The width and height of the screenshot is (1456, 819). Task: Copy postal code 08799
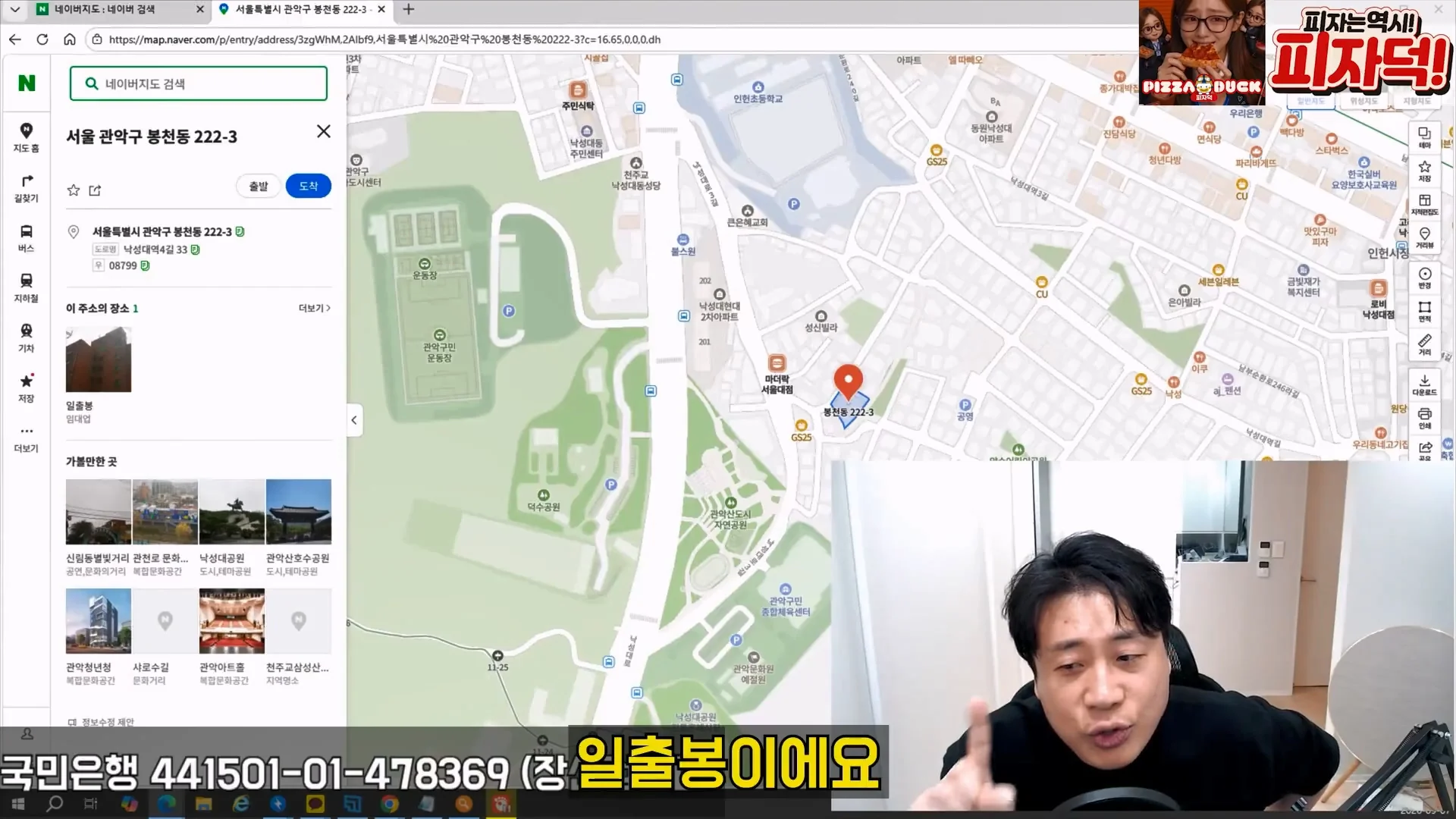(x=145, y=265)
